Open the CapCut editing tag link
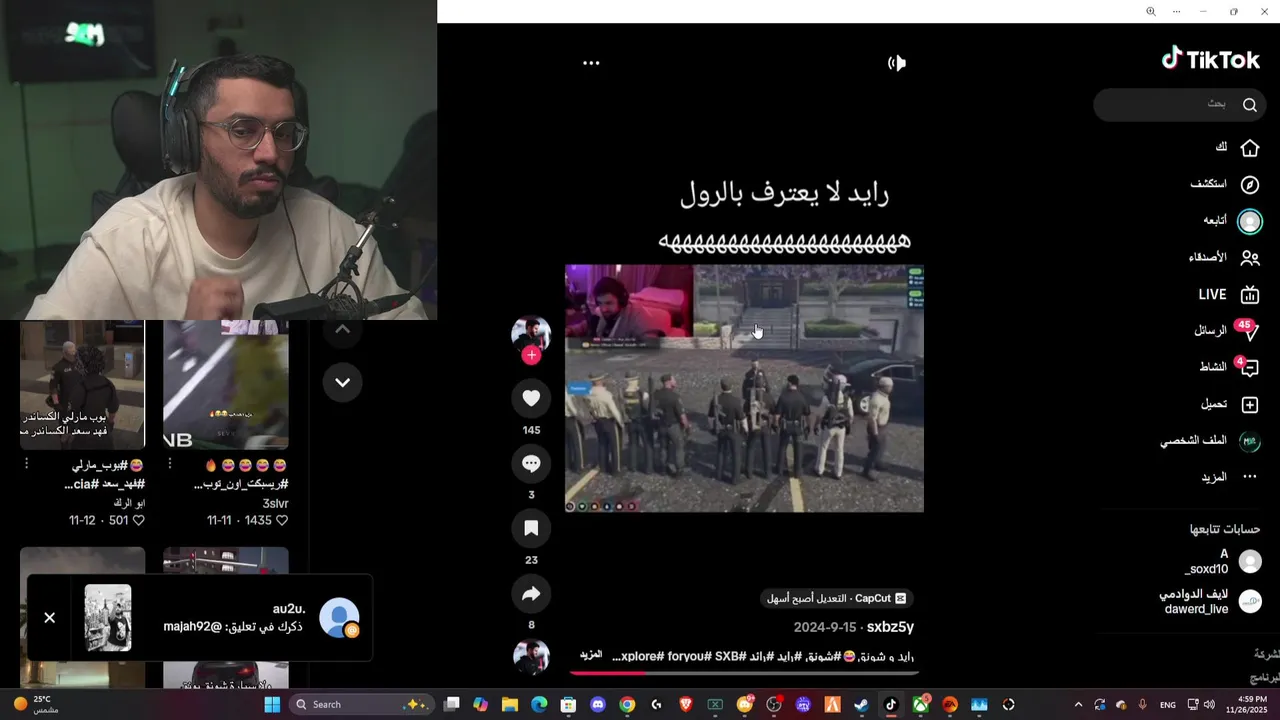The width and height of the screenshot is (1280, 720). pos(836,598)
